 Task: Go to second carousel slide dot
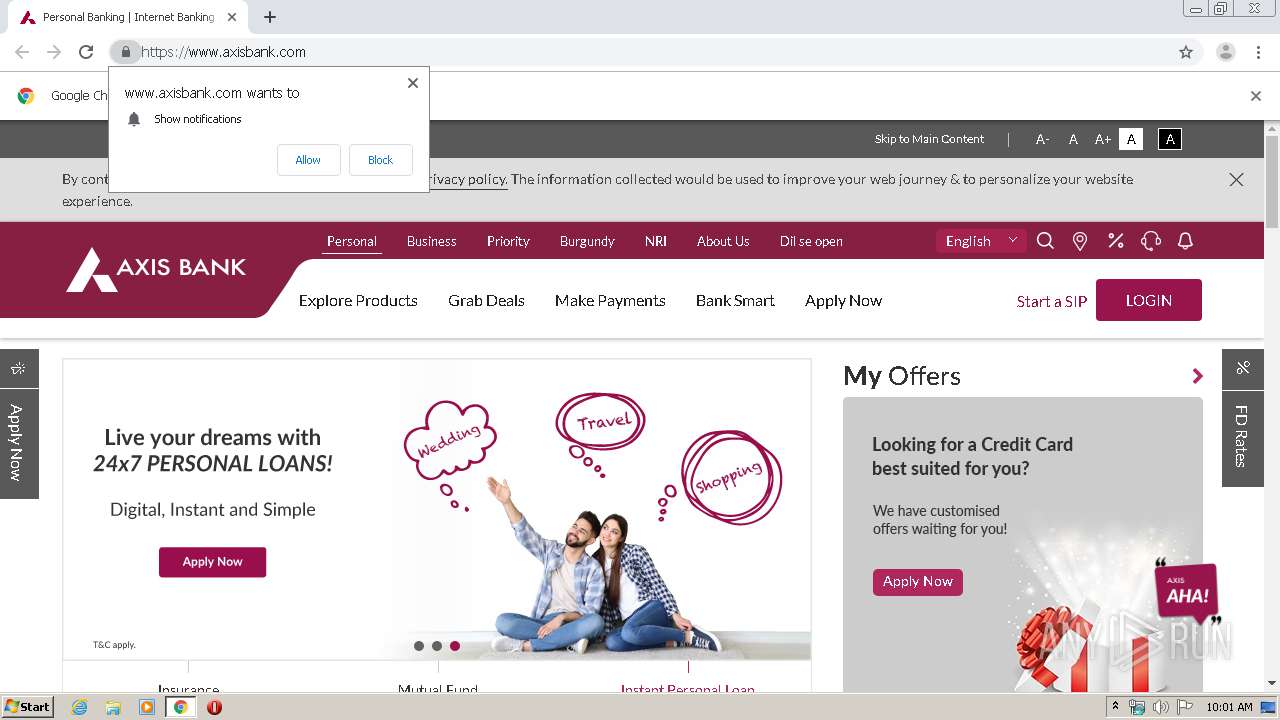pyautogui.click(x=437, y=646)
